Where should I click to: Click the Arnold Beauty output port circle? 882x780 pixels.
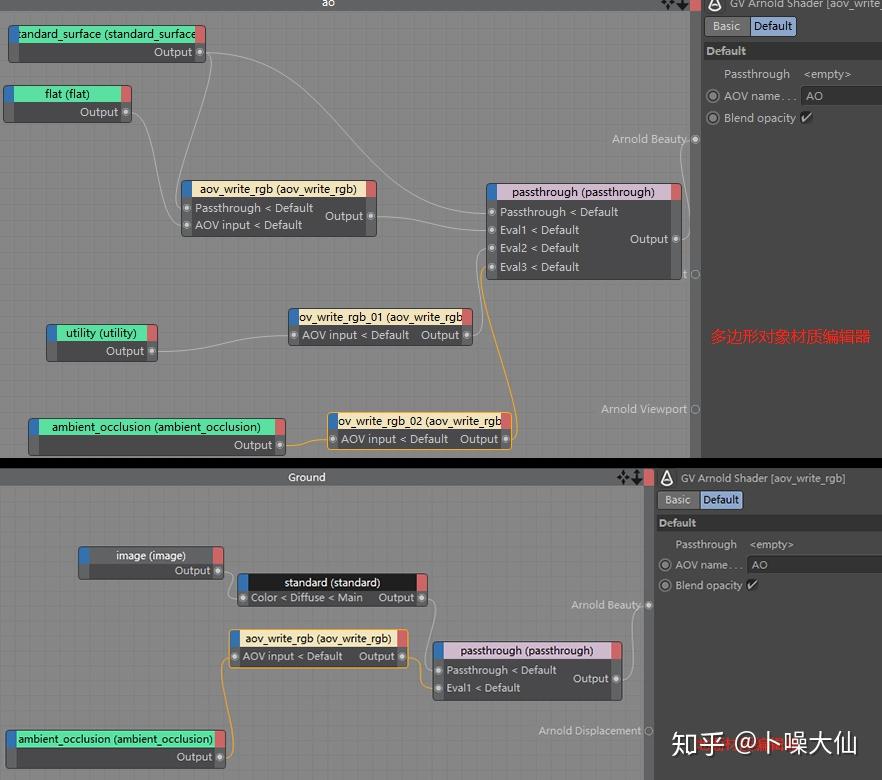[694, 140]
